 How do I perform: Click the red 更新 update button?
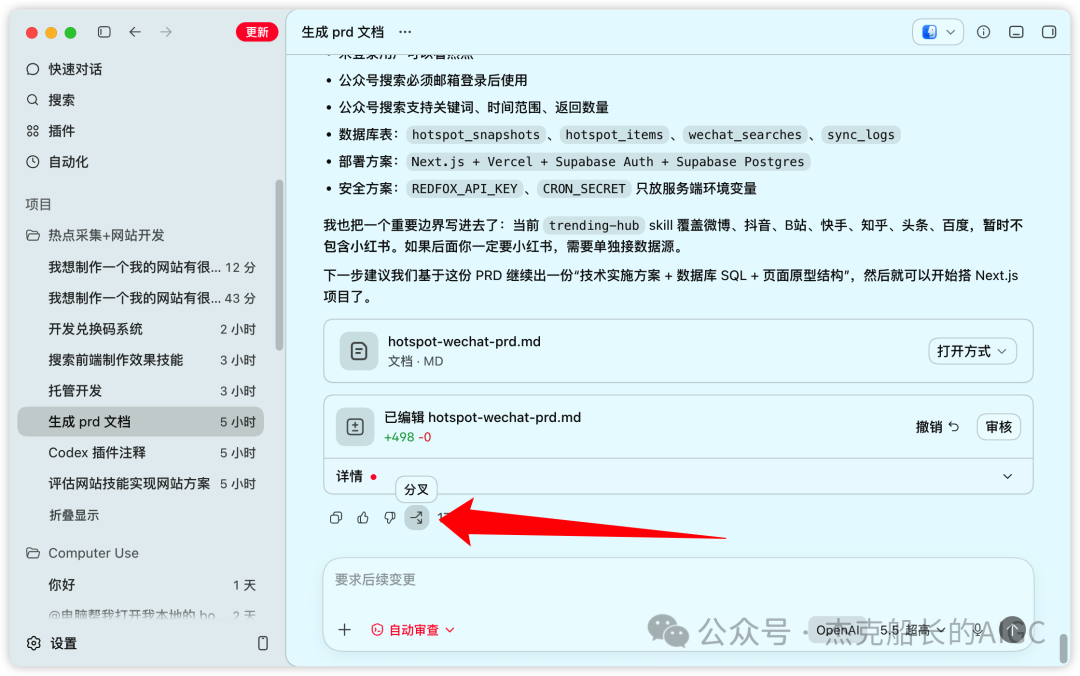point(256,32)
